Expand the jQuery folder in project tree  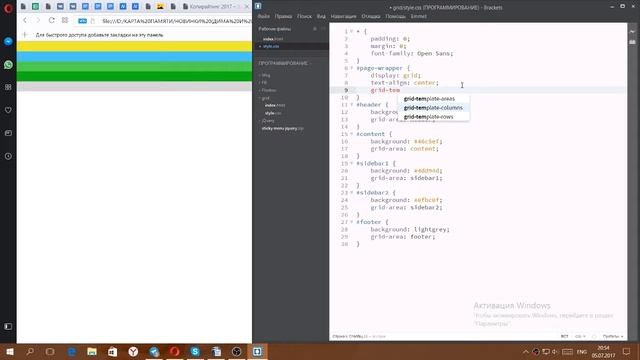(x=267, y=121)
